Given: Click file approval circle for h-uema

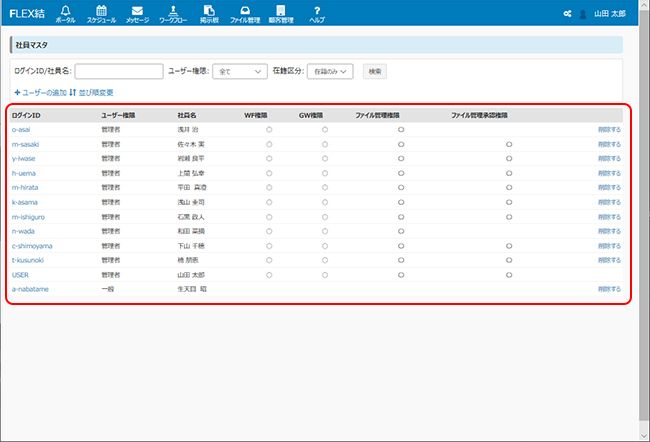Looking at the screenshot, I should (x=509, y=173).
